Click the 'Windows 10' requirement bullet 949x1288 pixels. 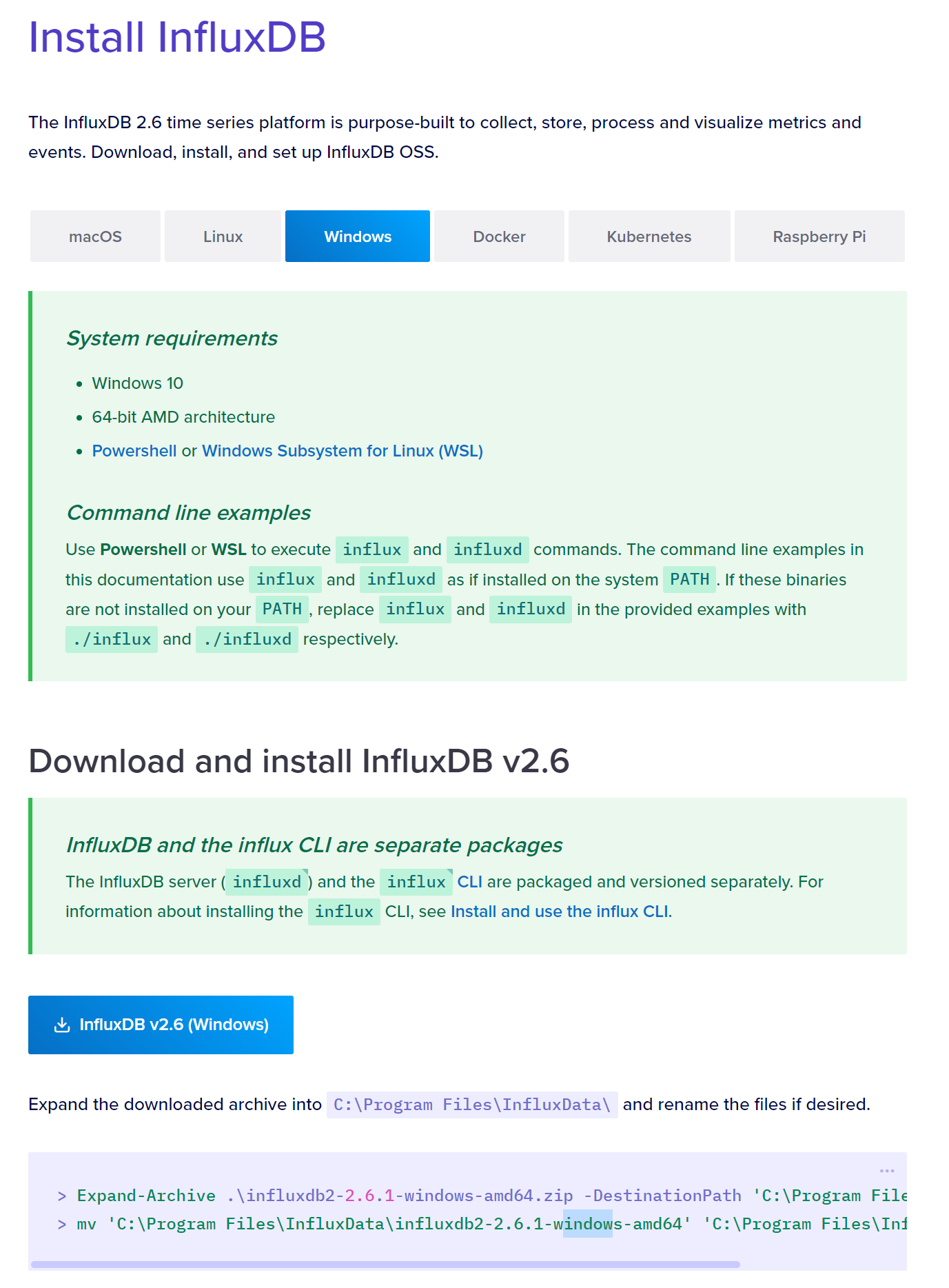(138, 383)
